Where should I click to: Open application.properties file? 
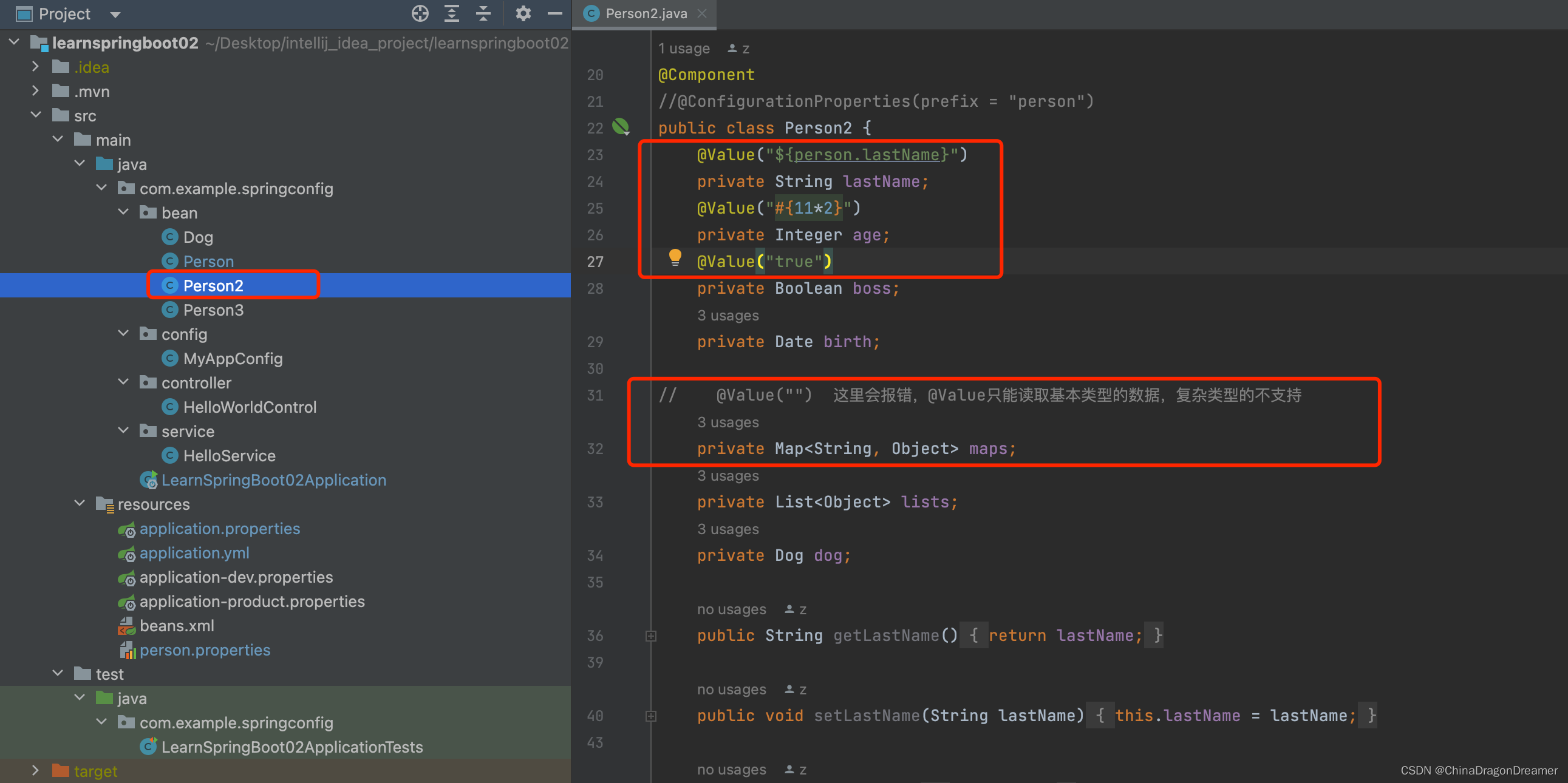point(220,529)
